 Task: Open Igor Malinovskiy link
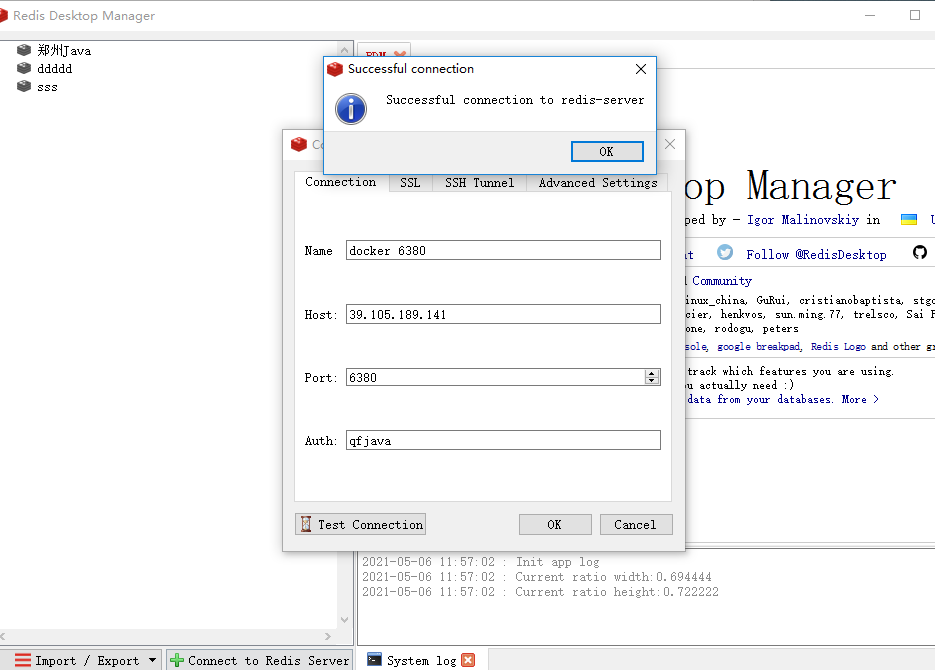click(803, 220)
